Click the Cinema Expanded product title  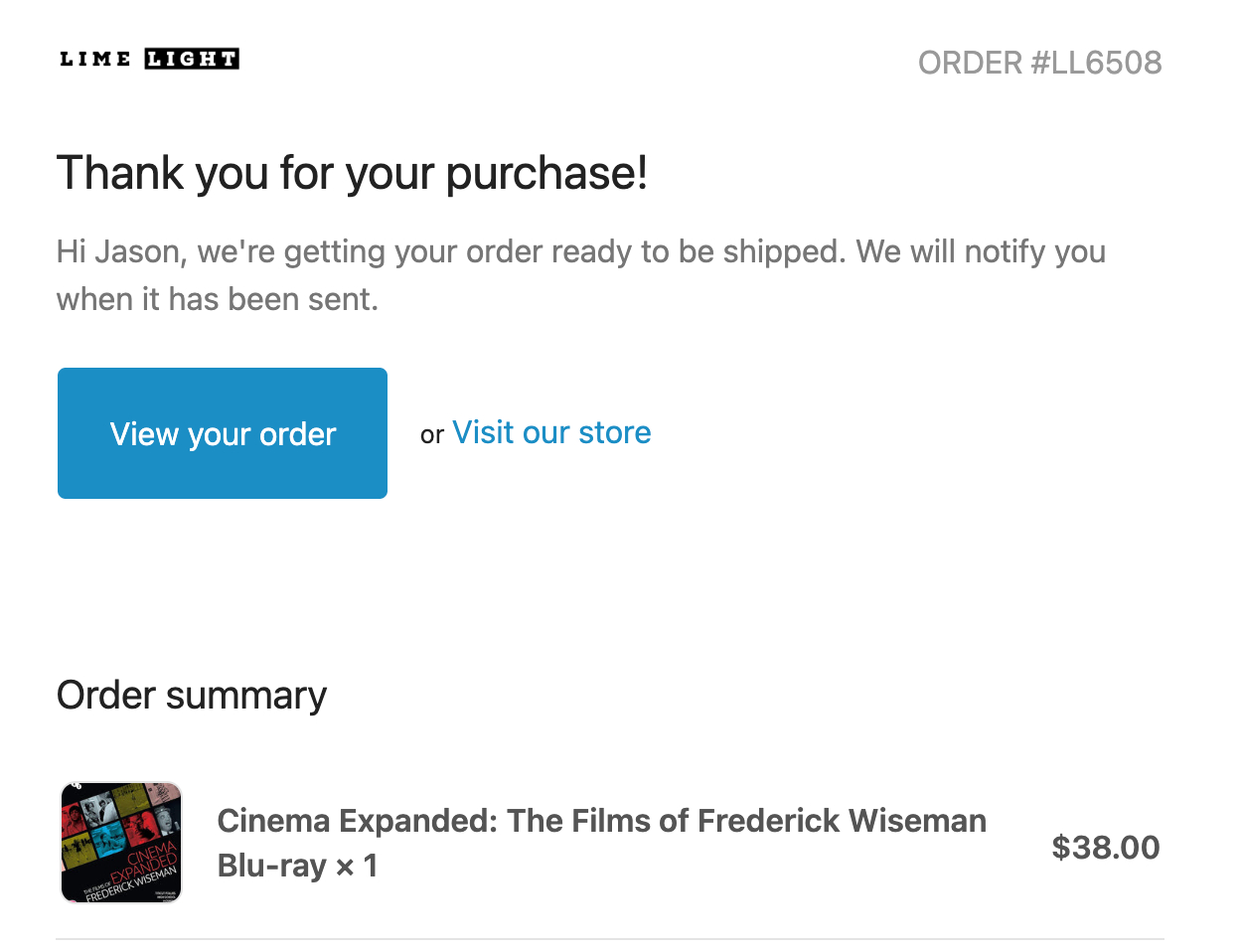(601, 821)
